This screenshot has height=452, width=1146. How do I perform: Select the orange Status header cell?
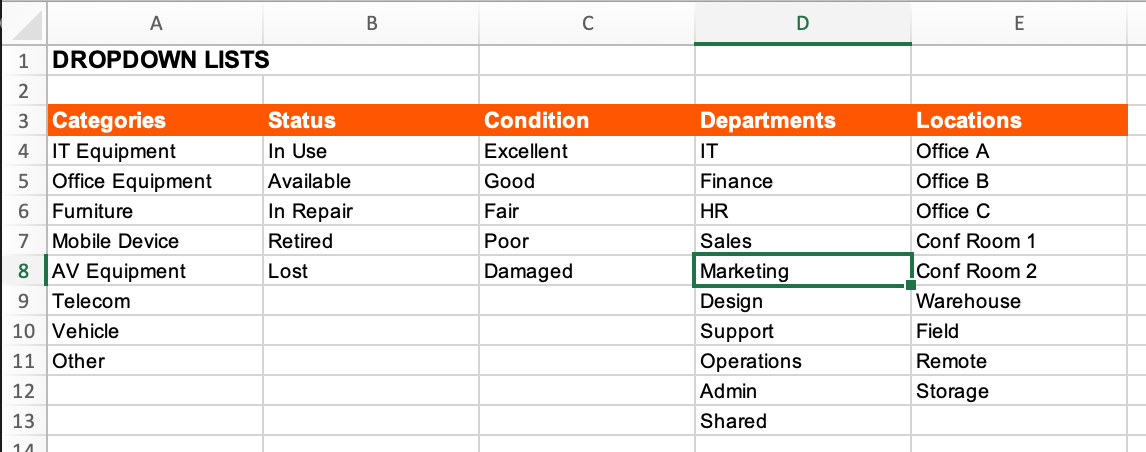pos(371,121)
